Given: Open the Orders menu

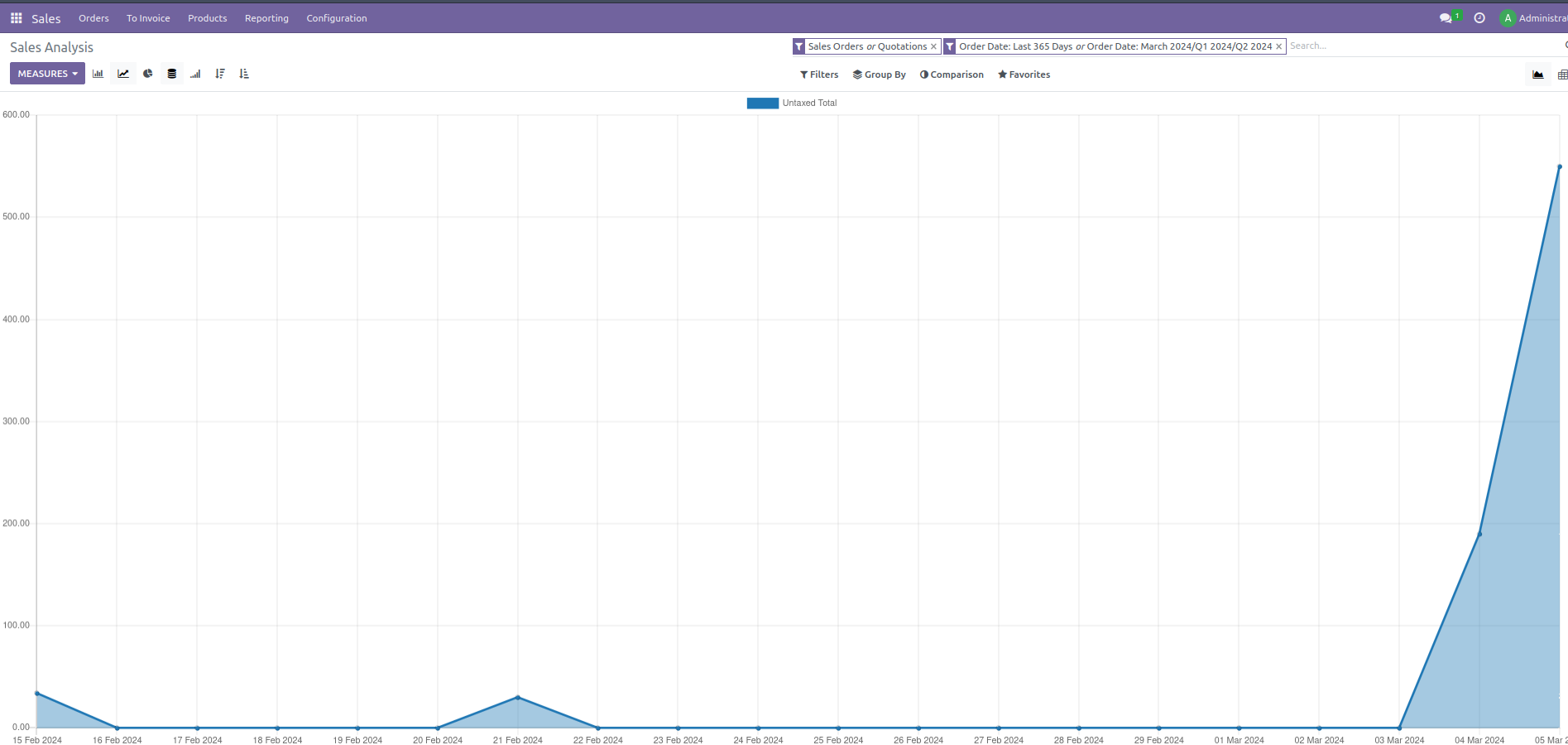Looking at the screenshot, I should point(94,18).
